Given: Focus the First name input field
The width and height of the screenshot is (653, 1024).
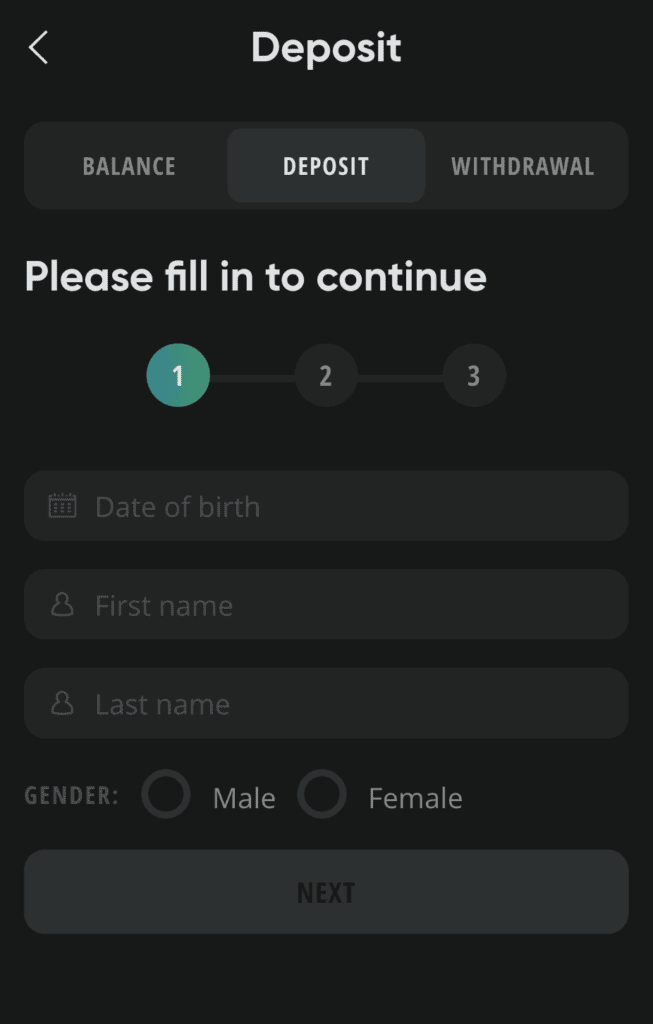Looking at the screenshot, I should click(326, 605).
